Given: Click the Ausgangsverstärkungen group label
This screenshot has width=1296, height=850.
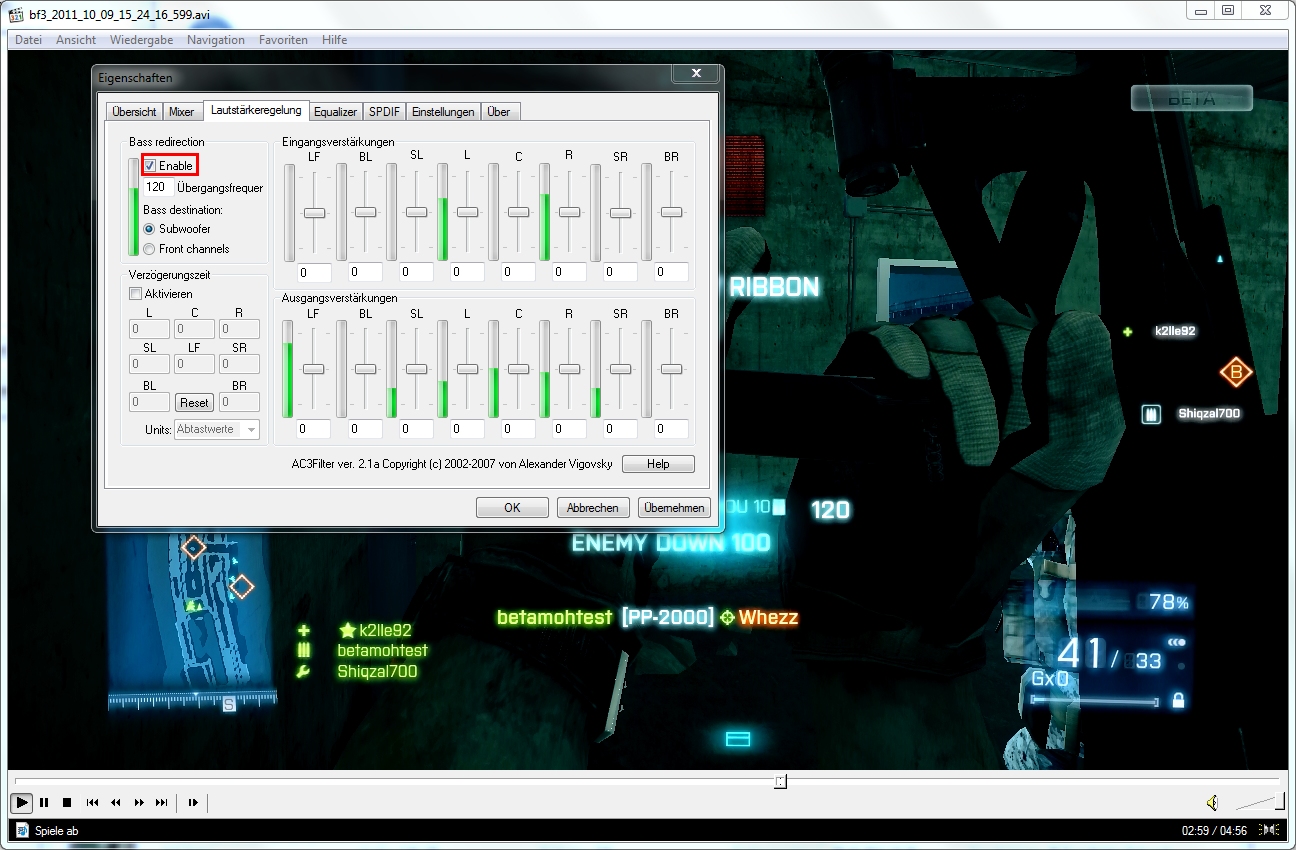Looking at the screenshot, I should [x=339, y=298].
